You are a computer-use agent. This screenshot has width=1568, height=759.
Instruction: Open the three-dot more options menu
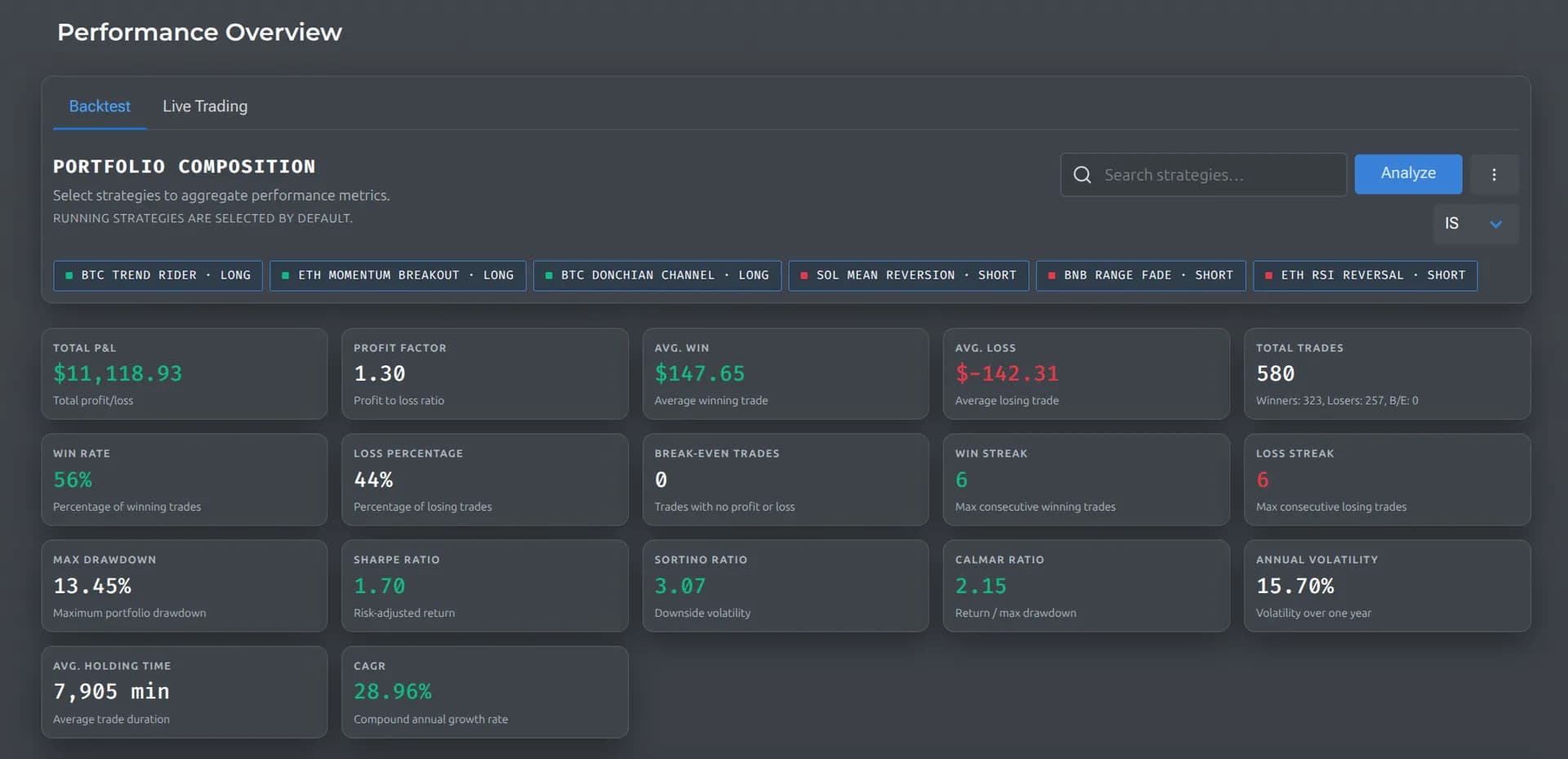(1494, 175)
